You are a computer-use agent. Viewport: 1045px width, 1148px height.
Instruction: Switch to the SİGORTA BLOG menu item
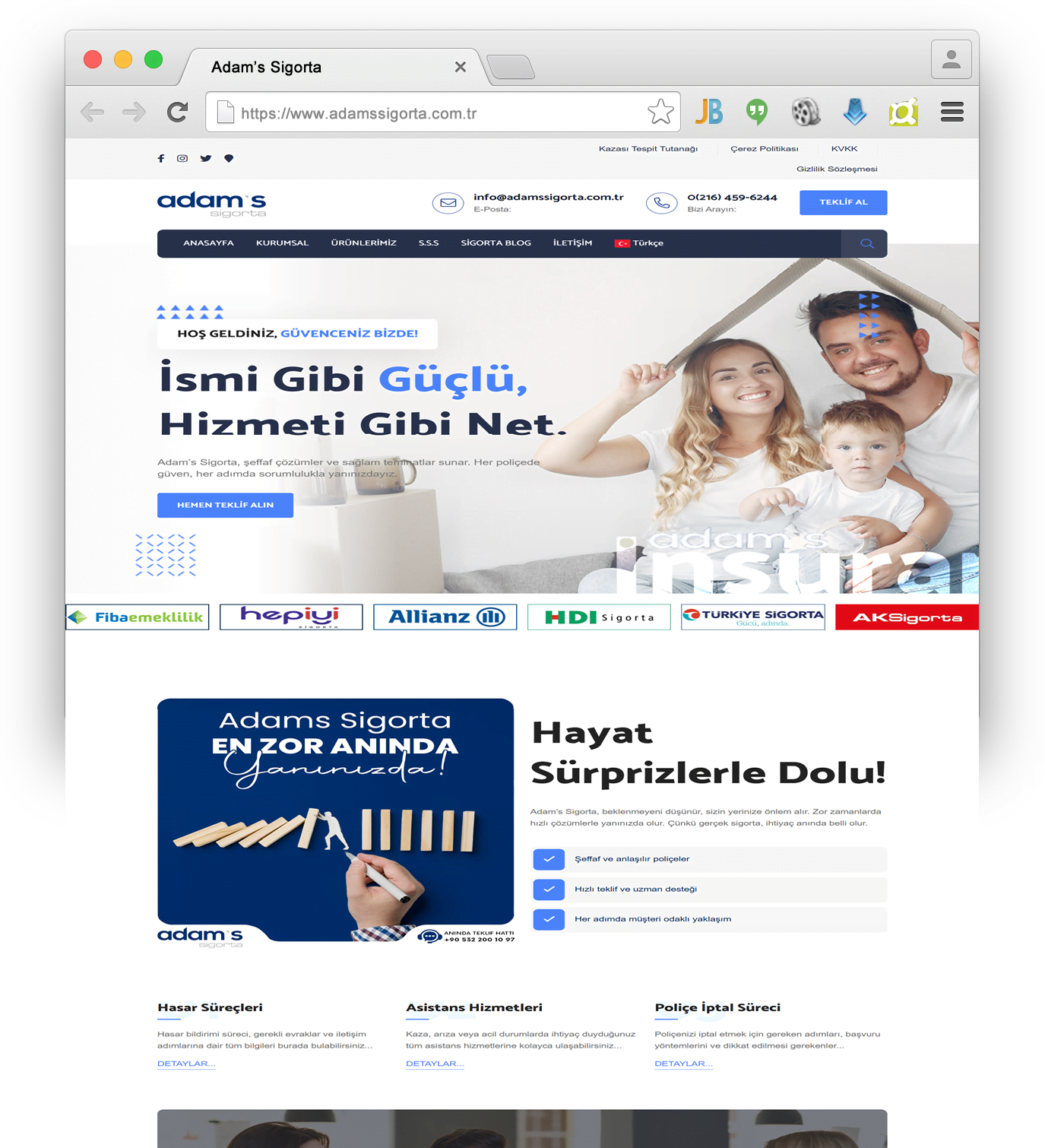pos(496,243)
